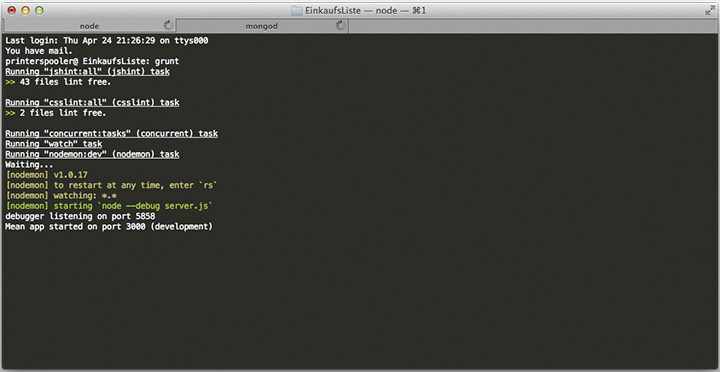
Task: Click '[nodemon] starting `node --debug server.js`' line
Action: coord(109,206)
